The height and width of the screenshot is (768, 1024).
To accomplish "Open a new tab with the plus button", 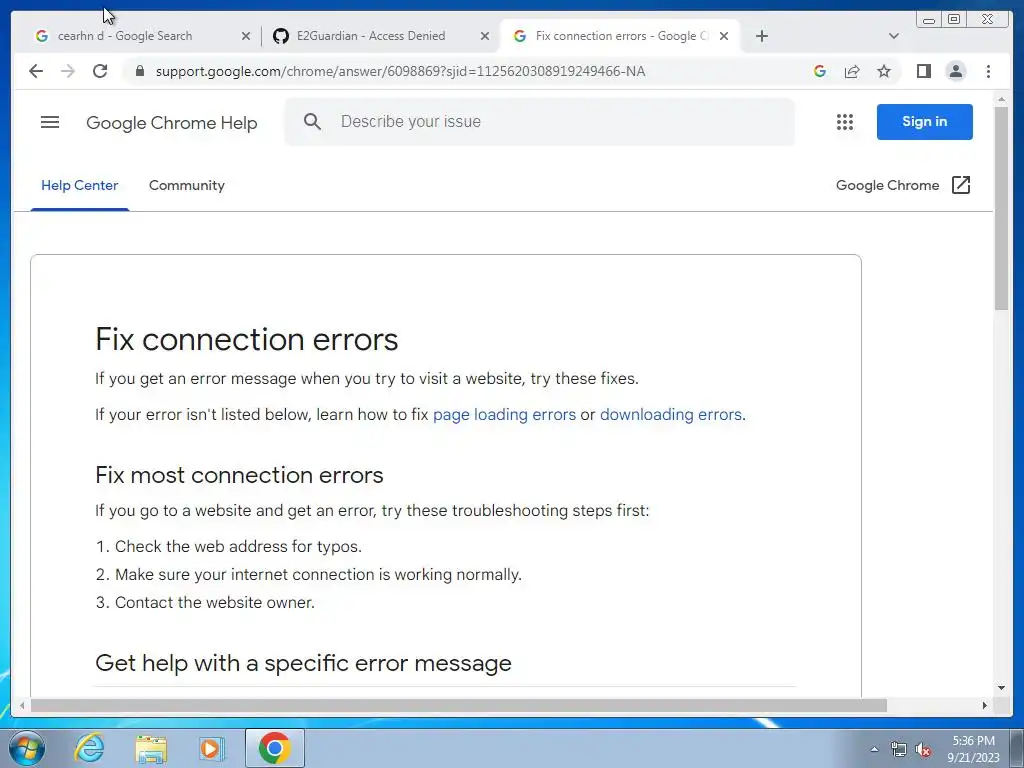I will click(x=761, y=36).
